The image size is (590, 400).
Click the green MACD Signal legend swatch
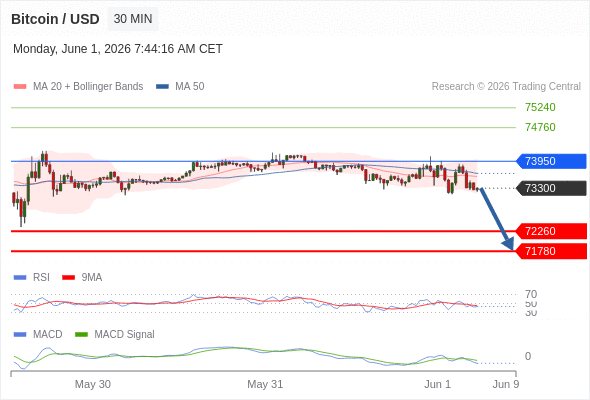tap(81, 335)
